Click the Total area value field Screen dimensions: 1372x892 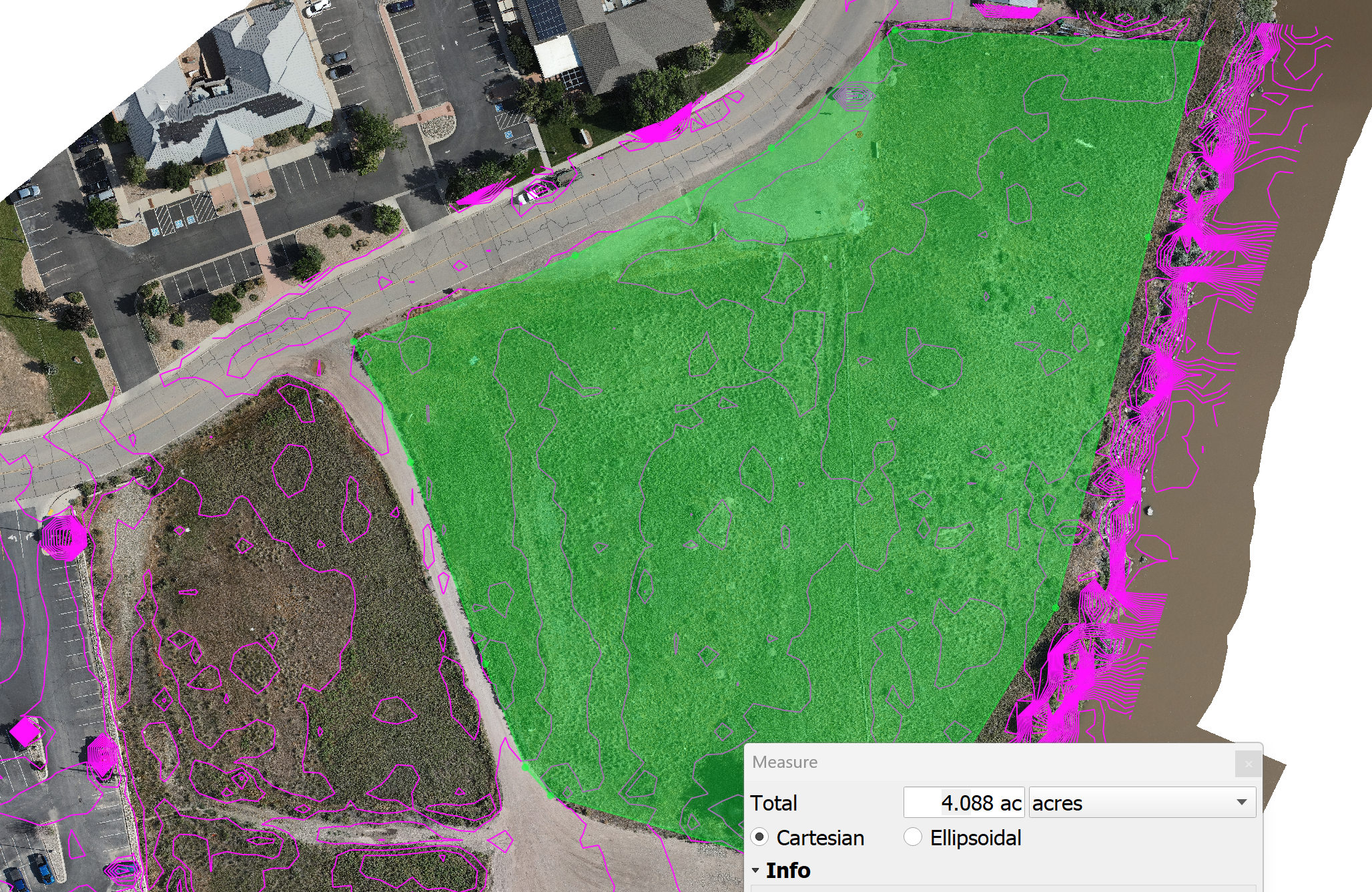tap(964, 803)
